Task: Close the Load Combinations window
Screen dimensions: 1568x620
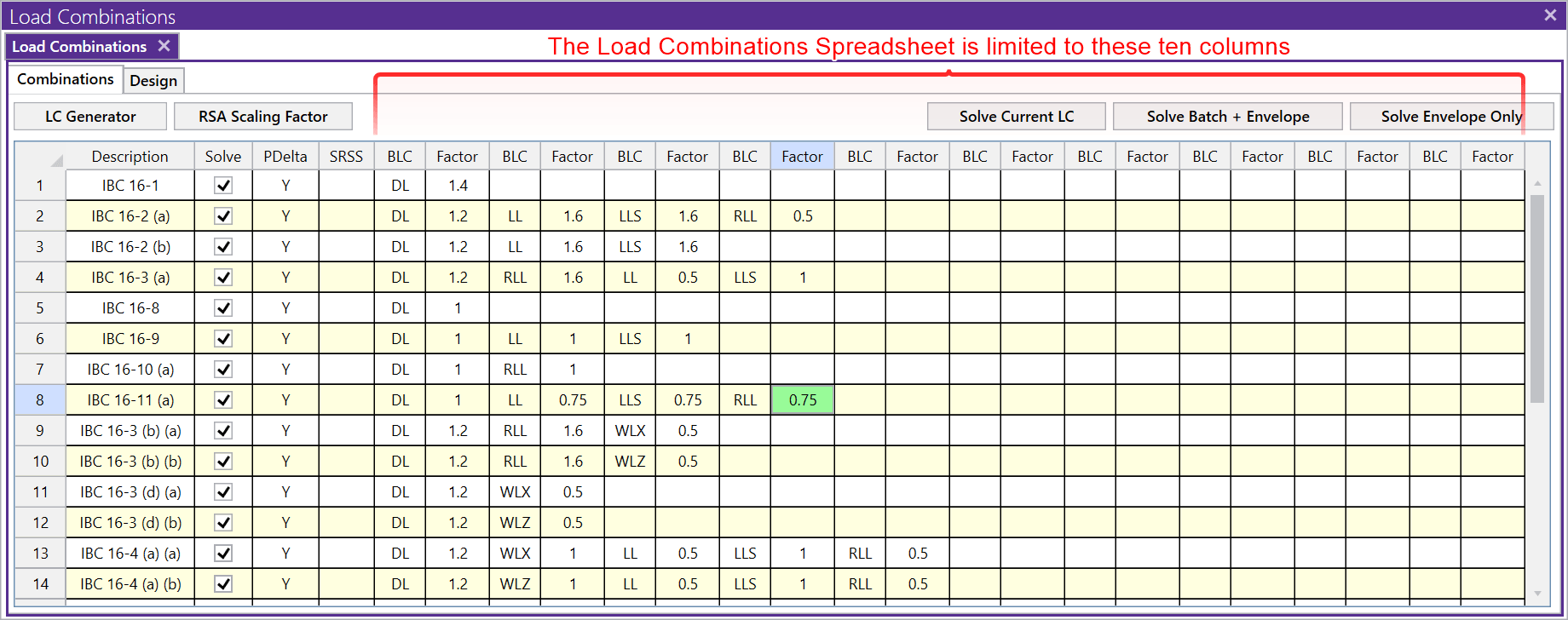Action: click(x=1550, y=15)
